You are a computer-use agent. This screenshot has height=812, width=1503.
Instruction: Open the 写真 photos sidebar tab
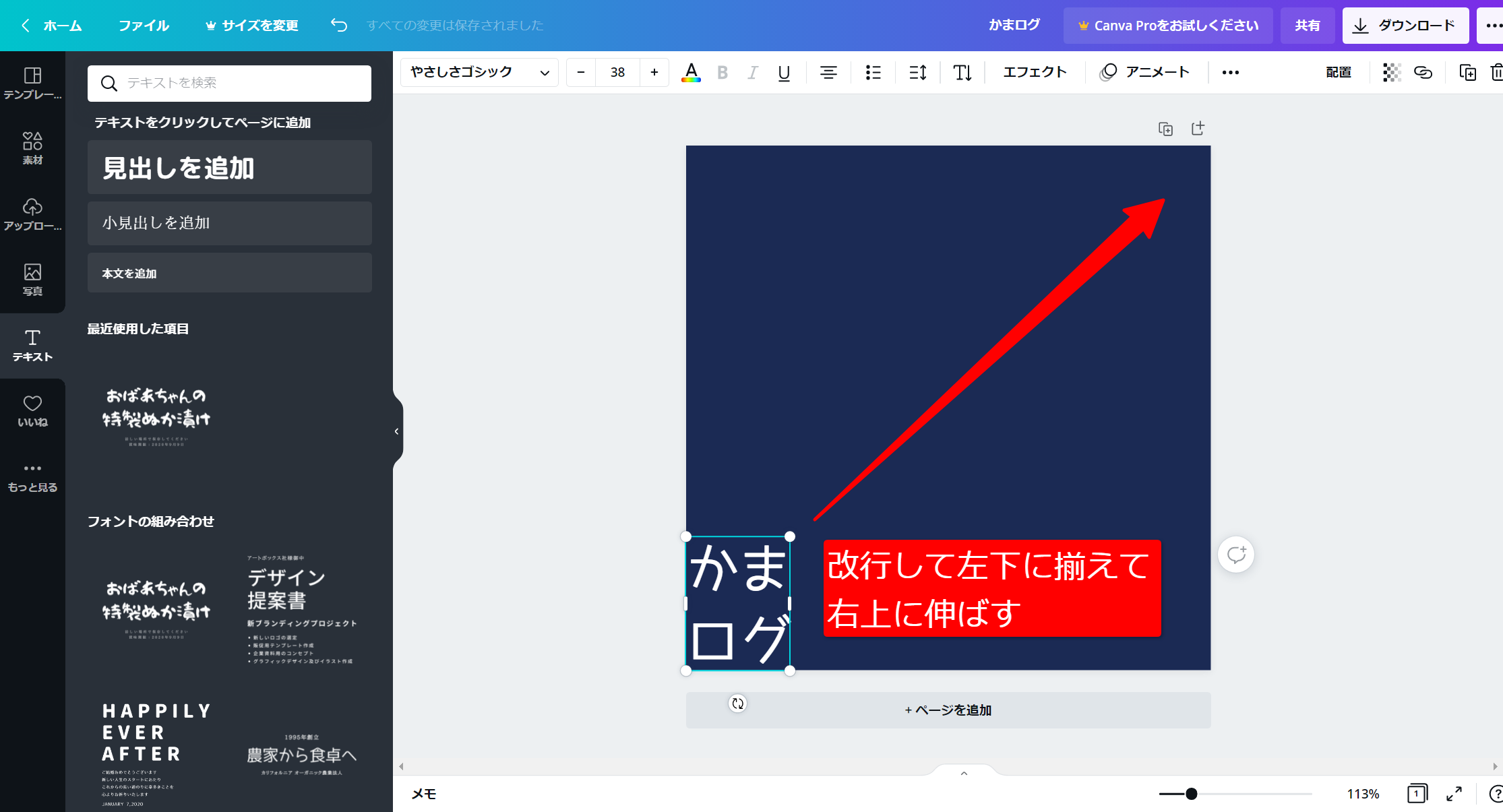(x=32, y=280)
